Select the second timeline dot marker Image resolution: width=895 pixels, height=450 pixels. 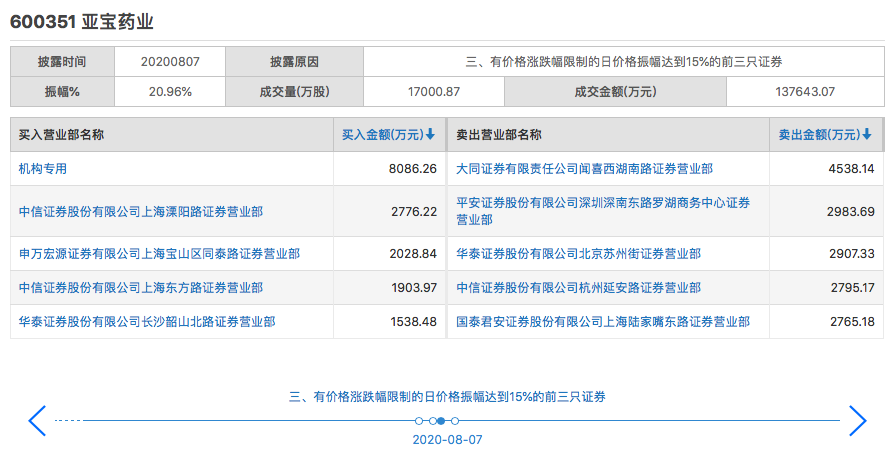click(x=433, y=421)
